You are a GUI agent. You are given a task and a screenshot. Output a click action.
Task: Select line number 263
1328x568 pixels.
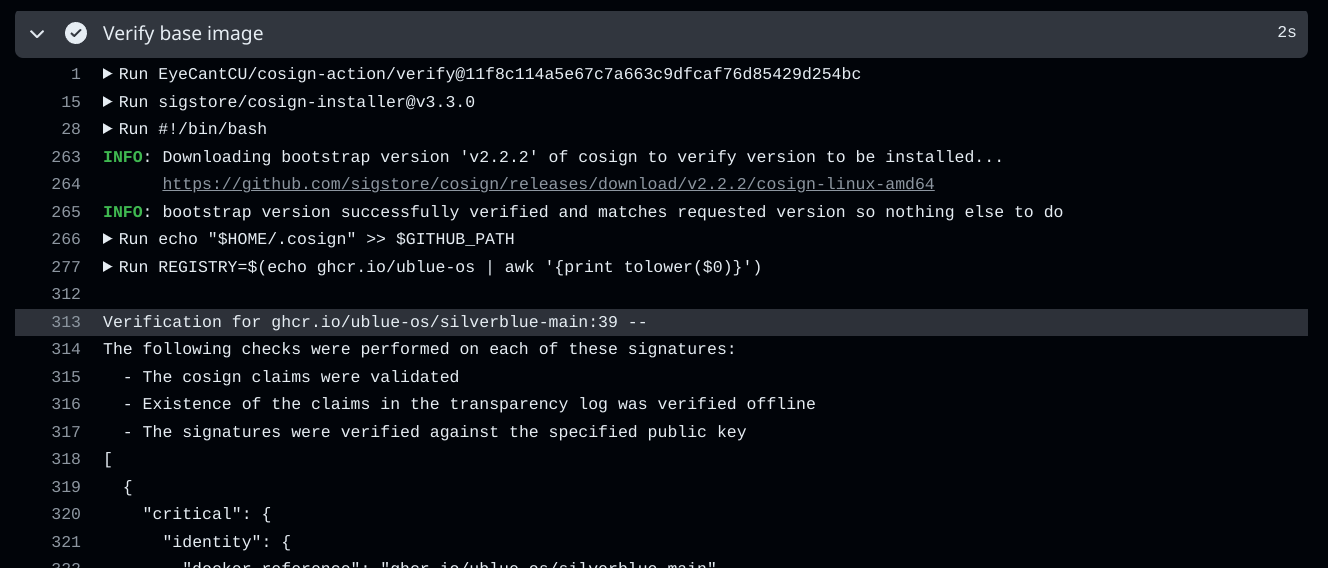(x=66, y=157)
